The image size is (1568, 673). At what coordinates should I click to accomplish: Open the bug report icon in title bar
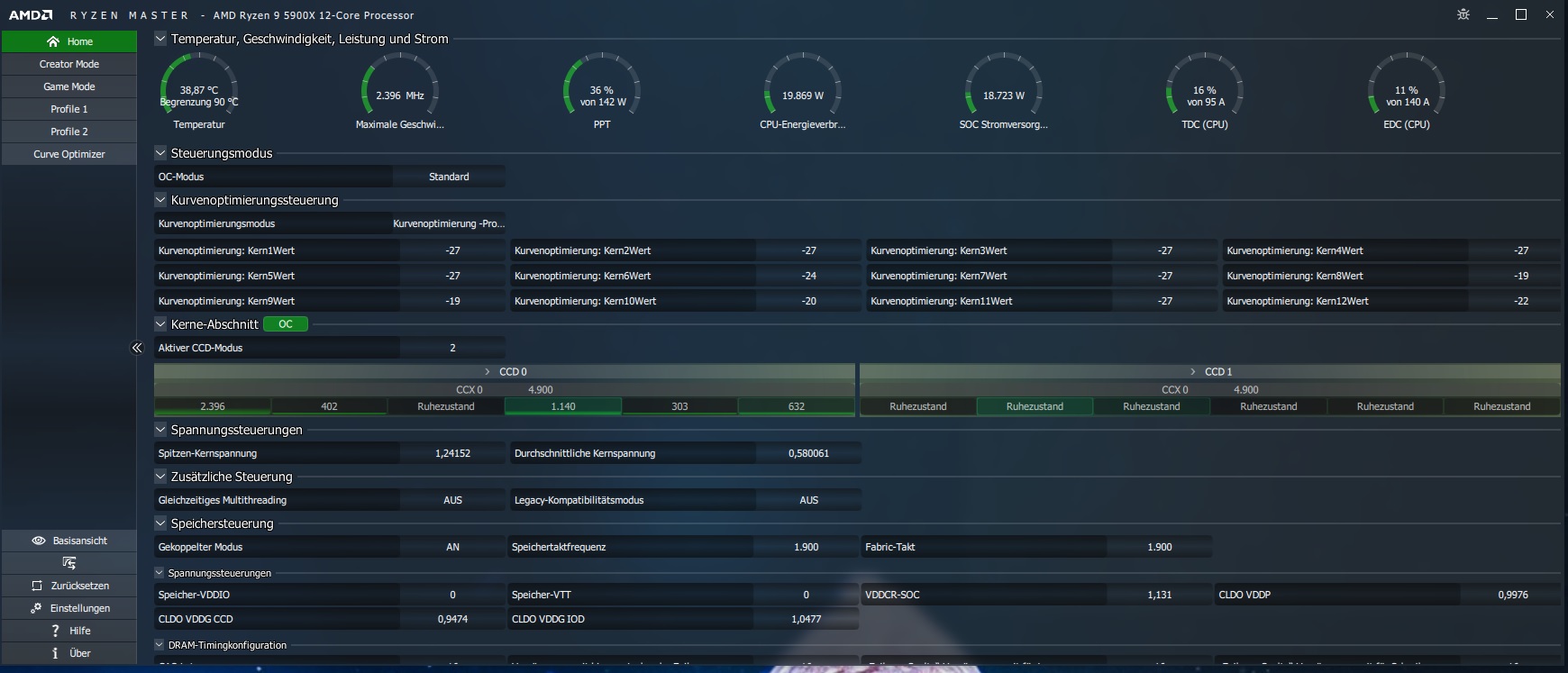(x=1463, y=14)
